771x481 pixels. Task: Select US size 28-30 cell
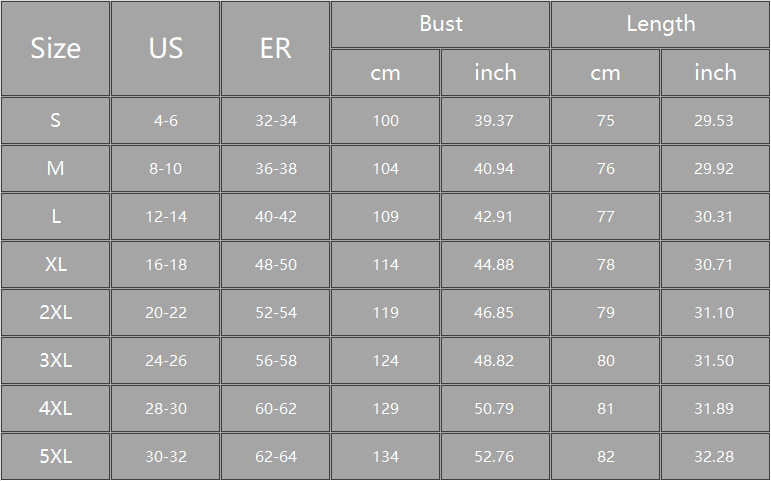pos(165,409)
